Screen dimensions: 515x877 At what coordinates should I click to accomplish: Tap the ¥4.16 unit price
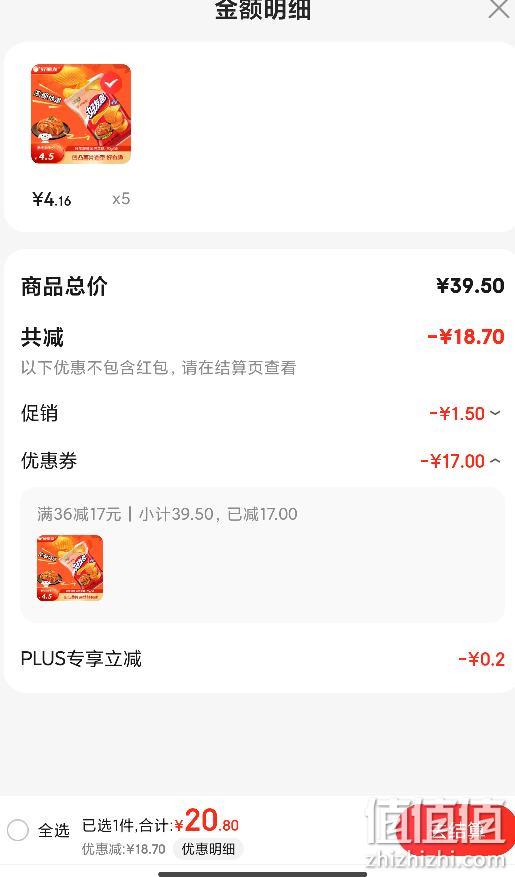click(52, 199)
